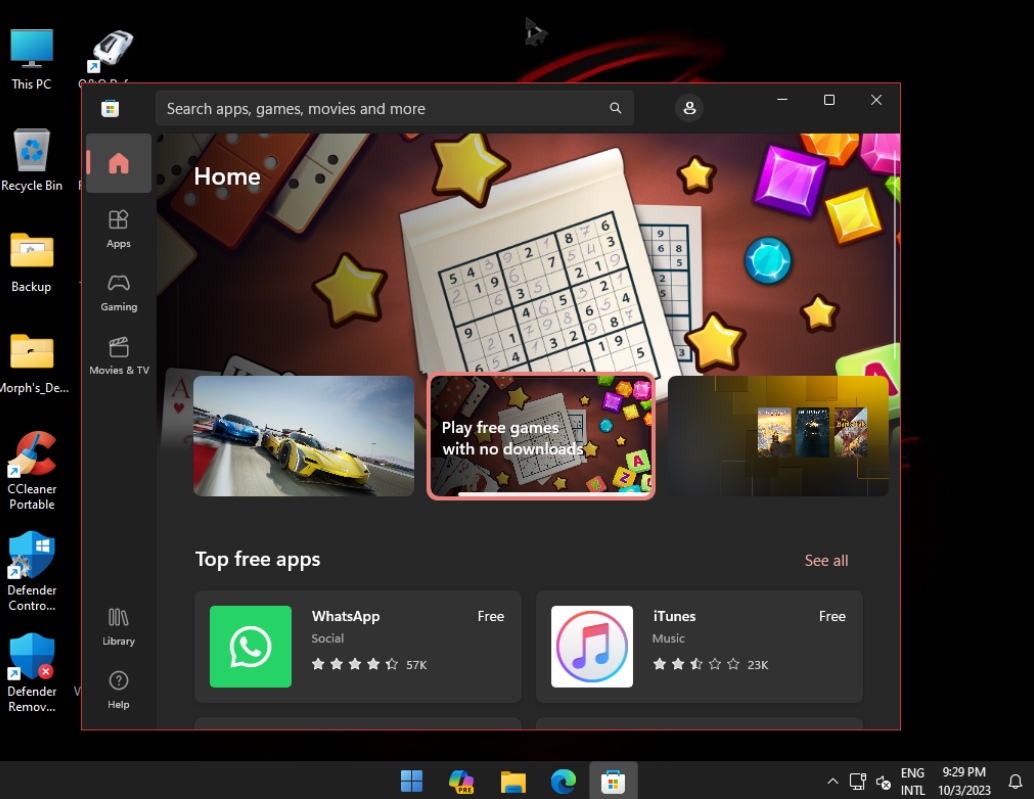
Task: Launch the Defender Control shortcut
Action: pos(32,572)
